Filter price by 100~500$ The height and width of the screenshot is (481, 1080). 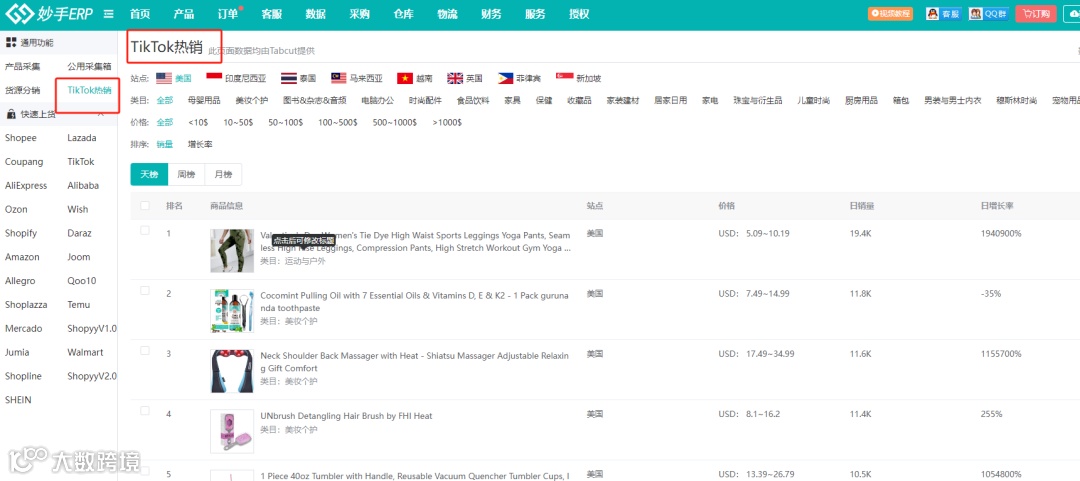[x=338, y=123]
